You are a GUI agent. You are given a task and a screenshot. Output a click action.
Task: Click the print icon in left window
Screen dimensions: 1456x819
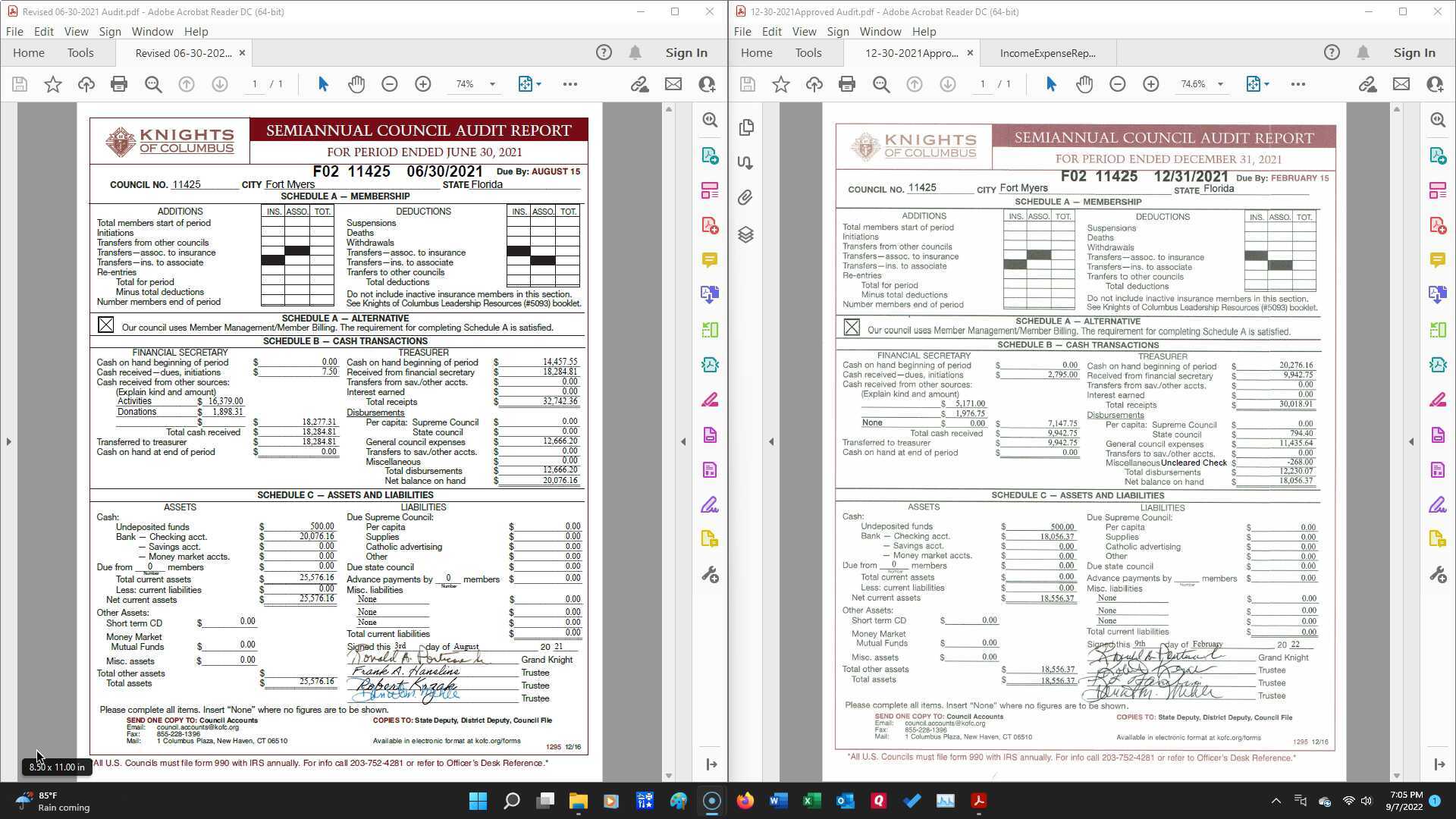tap(119, 84)
